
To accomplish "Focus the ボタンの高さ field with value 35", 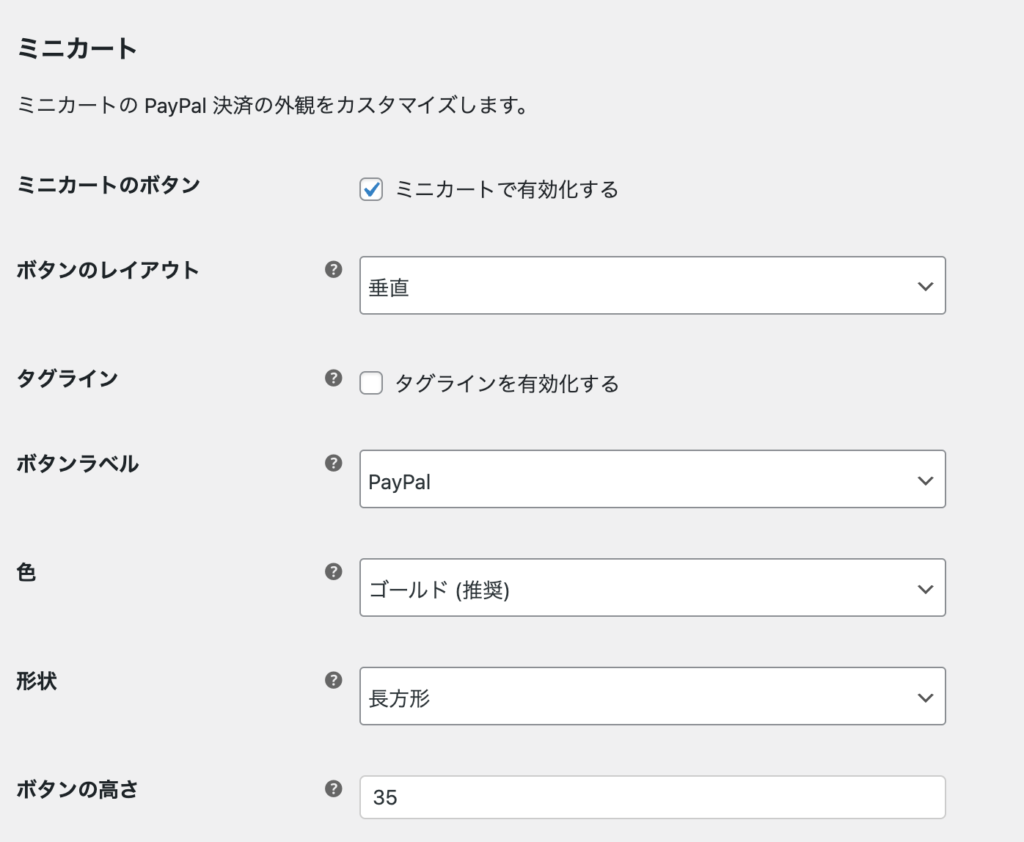I will tap(652, 797).
